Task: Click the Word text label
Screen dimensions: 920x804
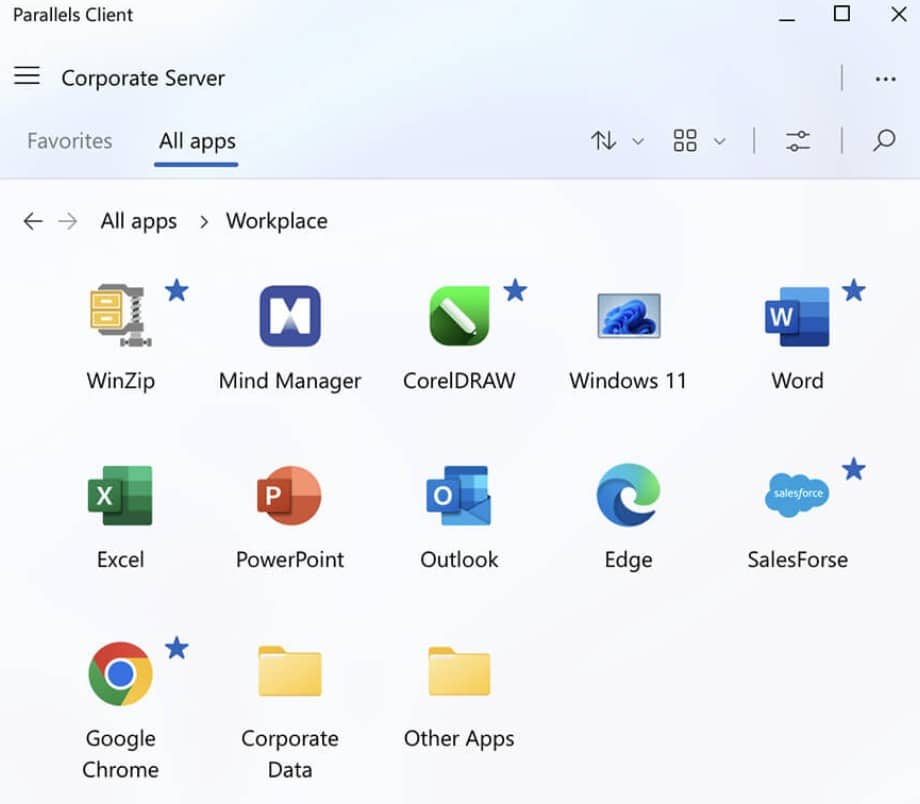Action: [797, 380]
